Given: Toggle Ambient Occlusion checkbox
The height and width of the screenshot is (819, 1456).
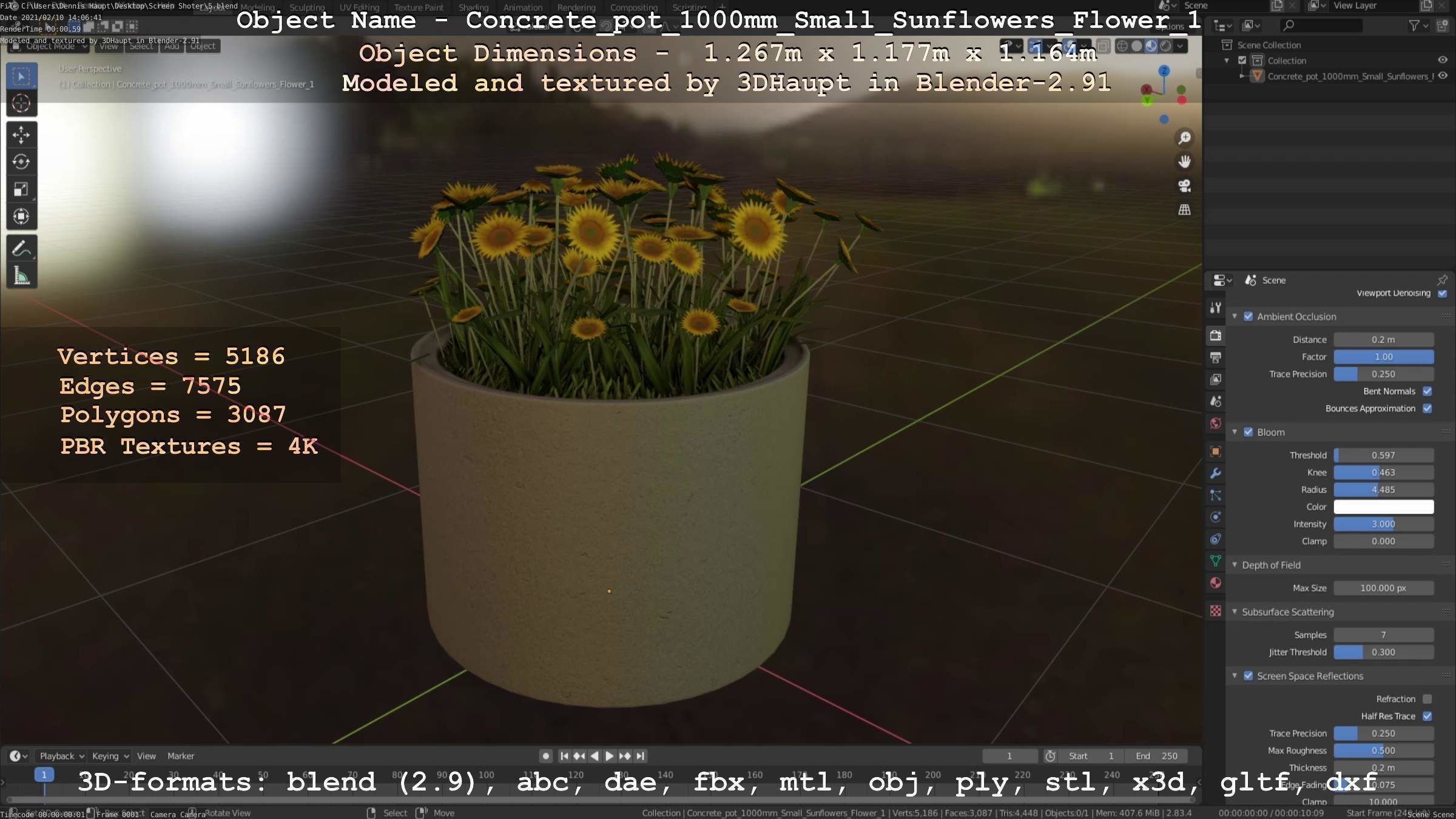Looking at the screenshot, I should 1248,316.
